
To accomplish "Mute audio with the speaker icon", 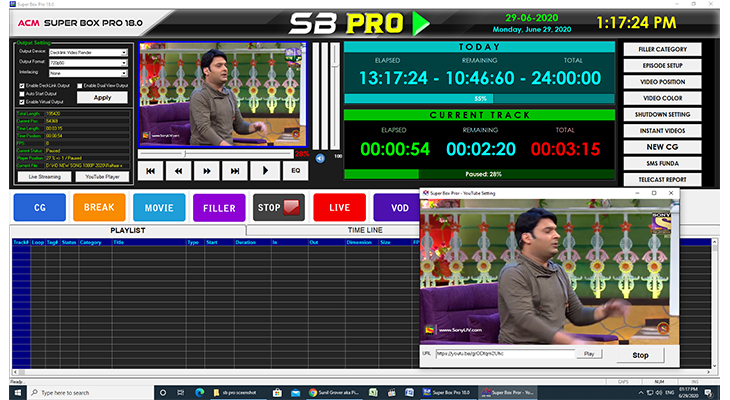I will click(320, 157).
